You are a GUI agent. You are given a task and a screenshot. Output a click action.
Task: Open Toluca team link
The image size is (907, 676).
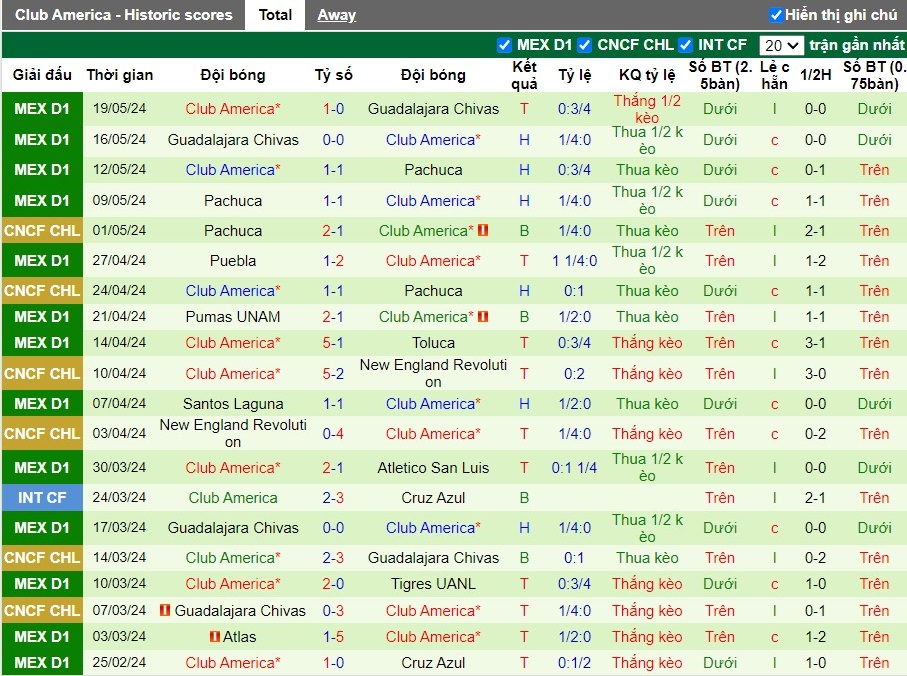pos(433,342)
